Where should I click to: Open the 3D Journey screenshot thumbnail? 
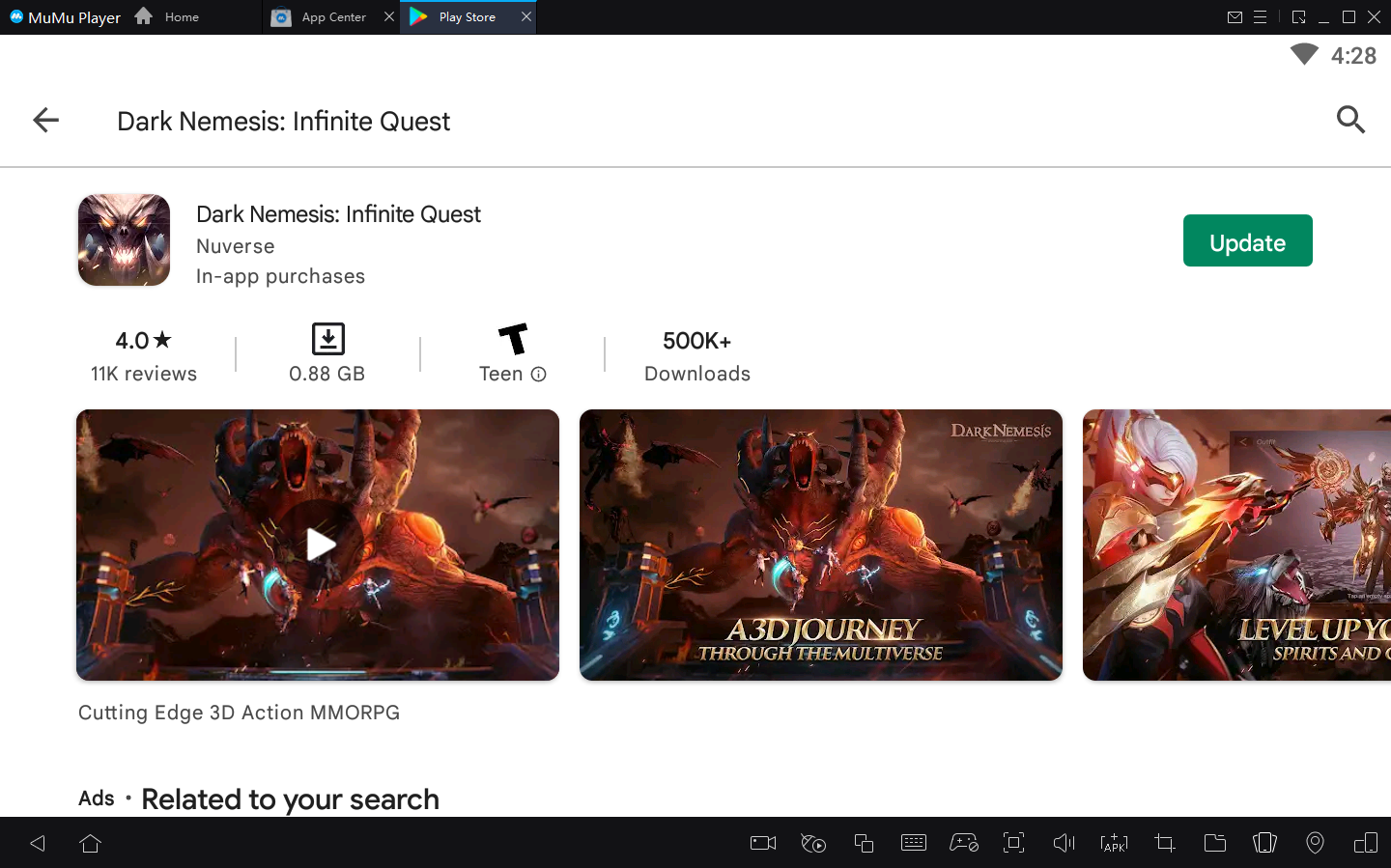(820, 545)
